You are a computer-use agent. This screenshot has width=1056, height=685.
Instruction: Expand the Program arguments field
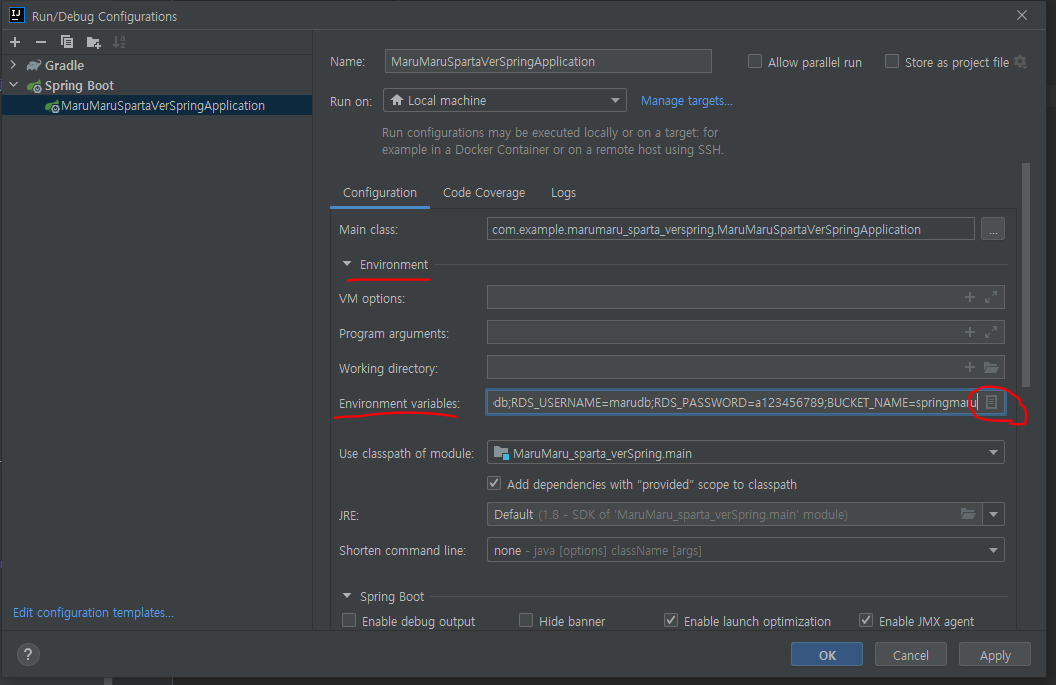click(991, 332)
